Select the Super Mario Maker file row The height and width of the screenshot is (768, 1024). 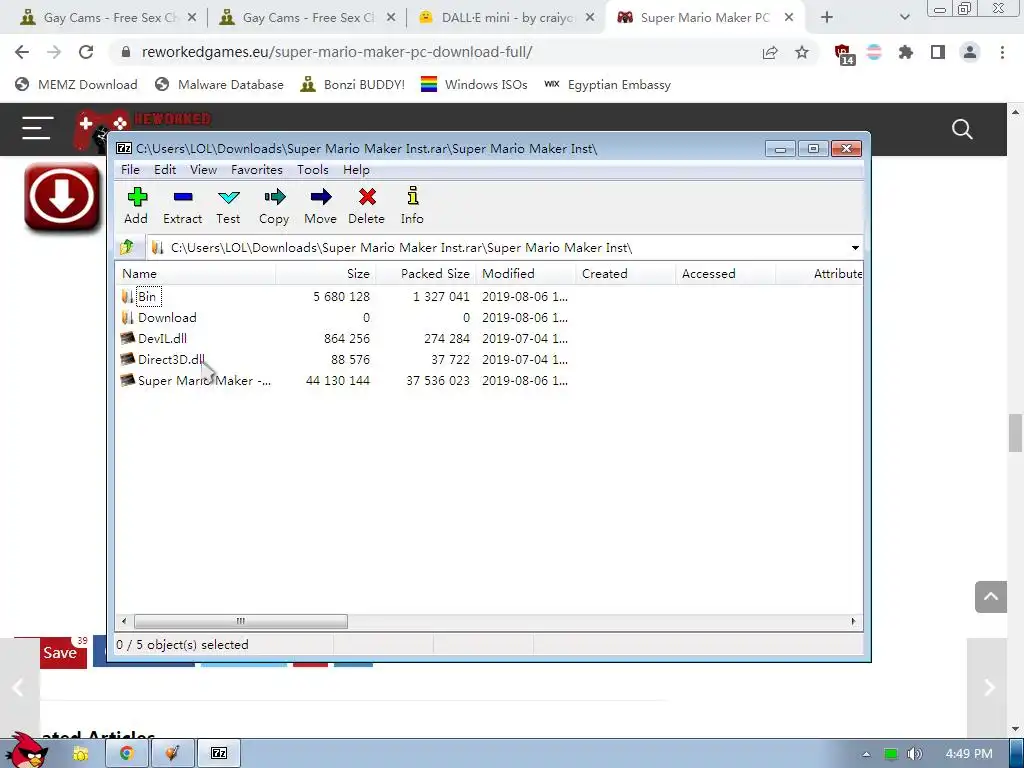(x=488, y=380)
